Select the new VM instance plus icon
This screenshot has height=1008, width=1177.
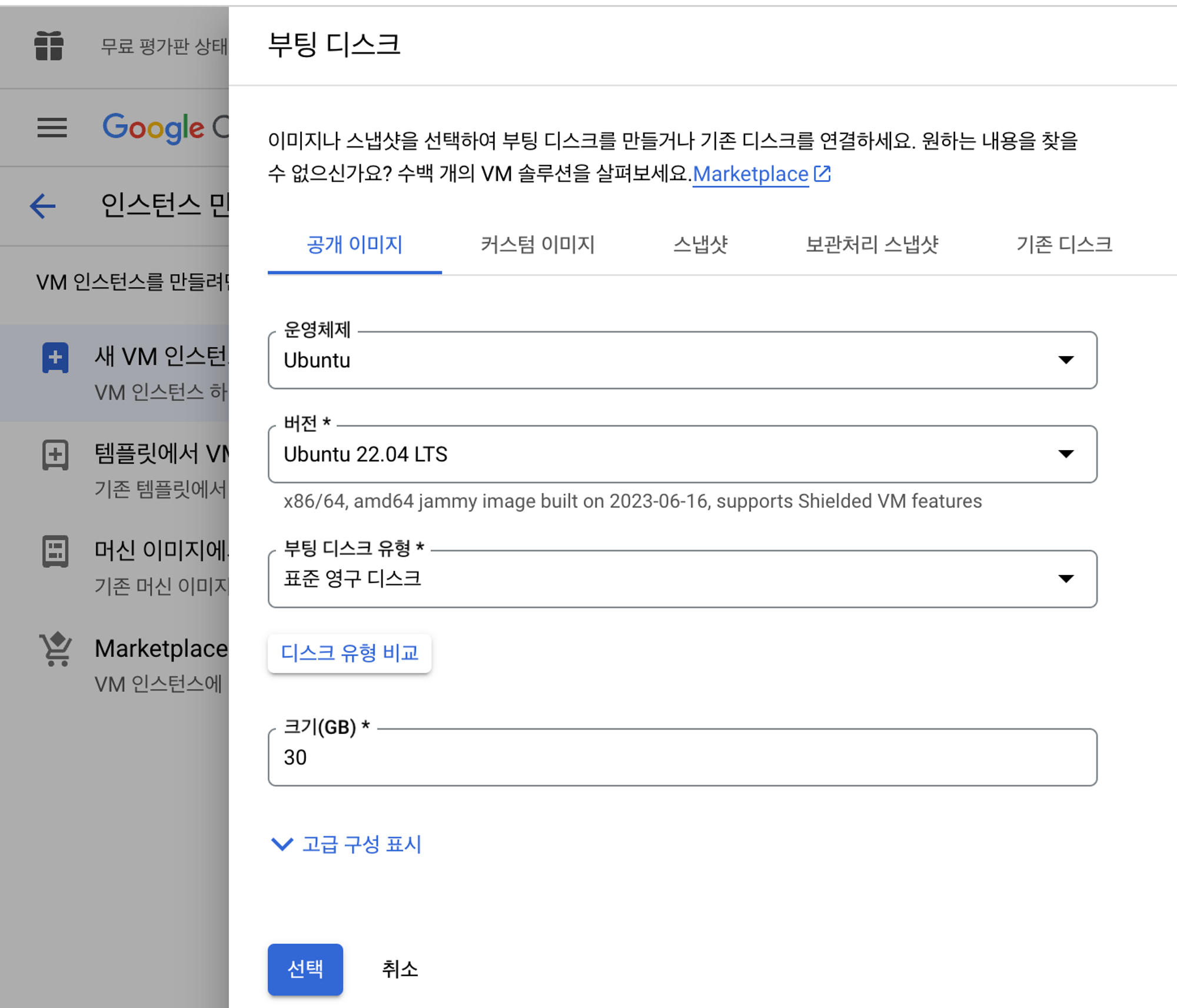click(x=55, y=357)
